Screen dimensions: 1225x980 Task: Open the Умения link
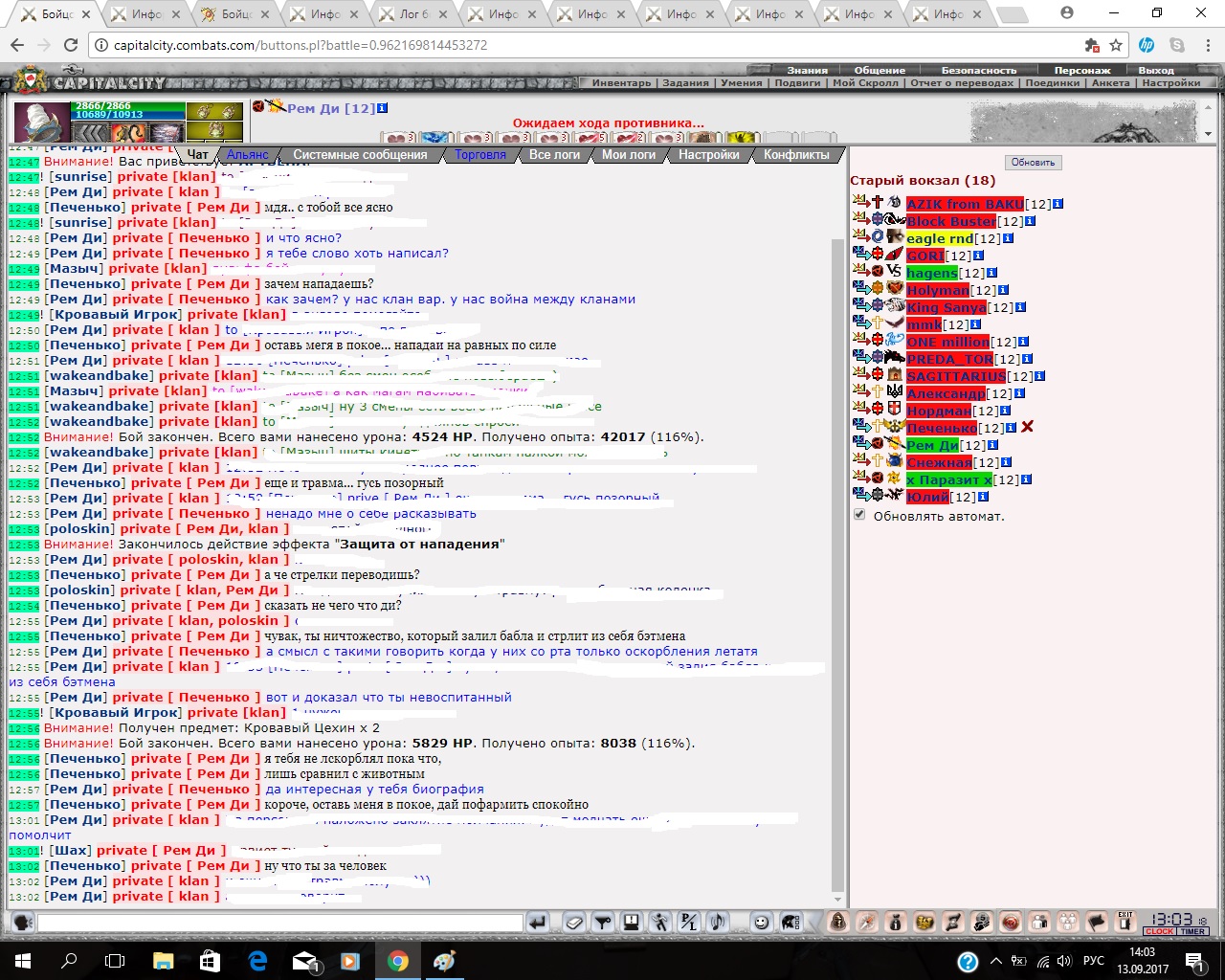pyautogui.click(x=742, y=82)
